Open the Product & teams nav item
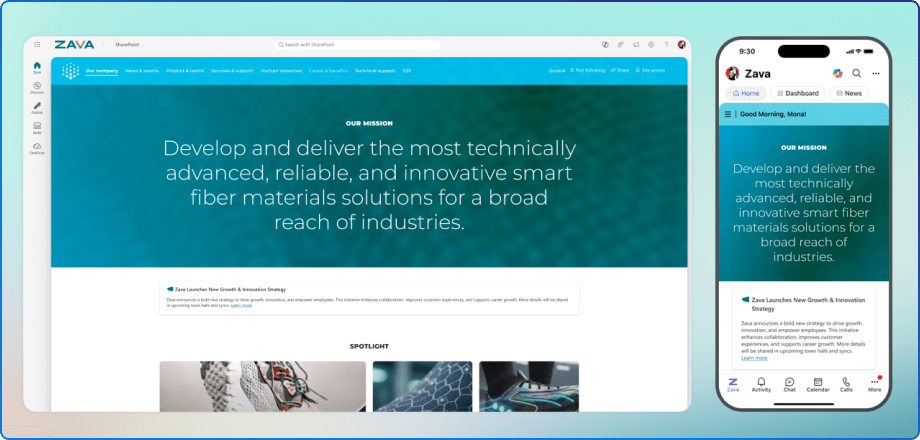 [185, 70]
